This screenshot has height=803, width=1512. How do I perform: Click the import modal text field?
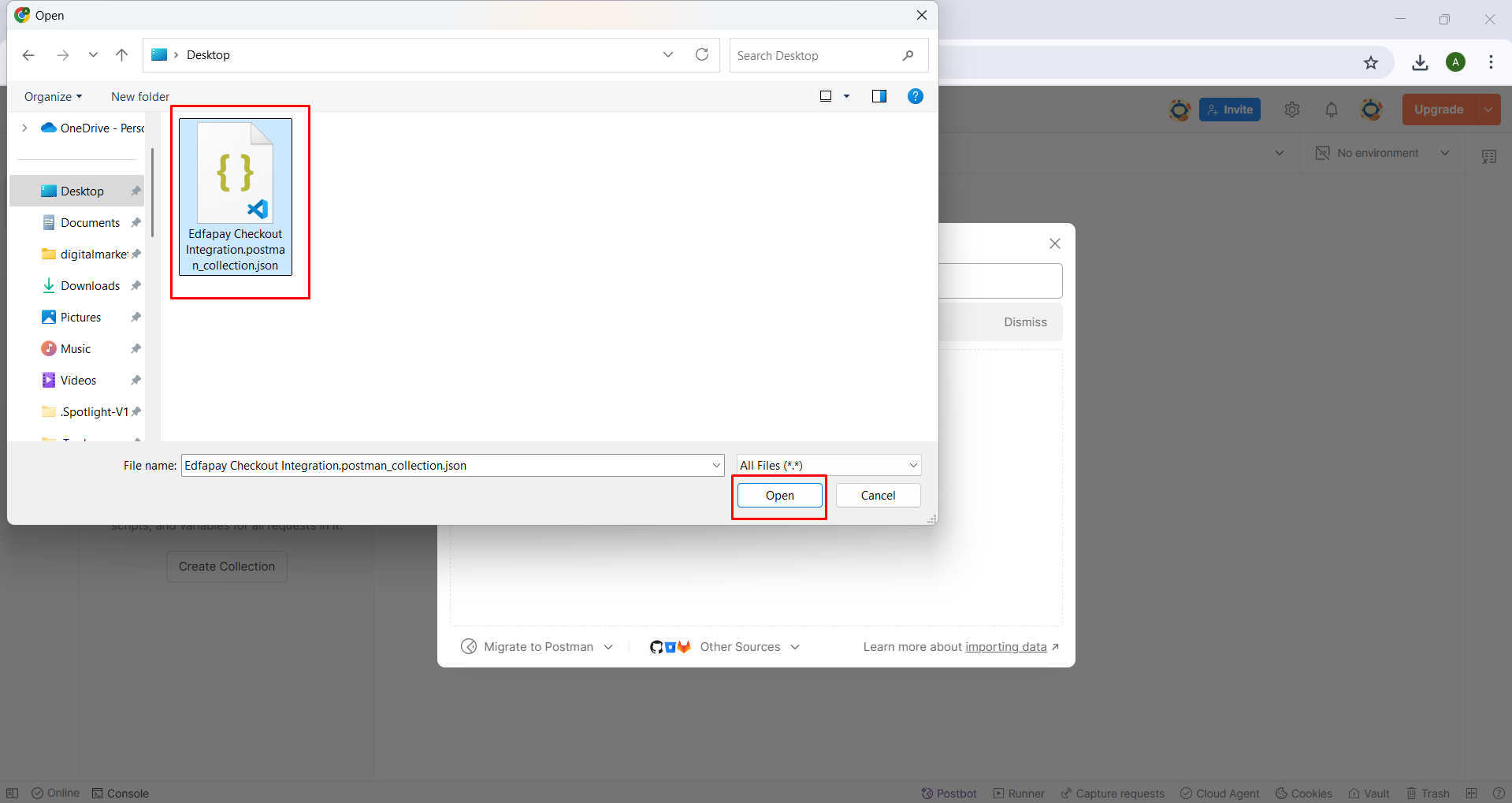(x=1000, y=281)
